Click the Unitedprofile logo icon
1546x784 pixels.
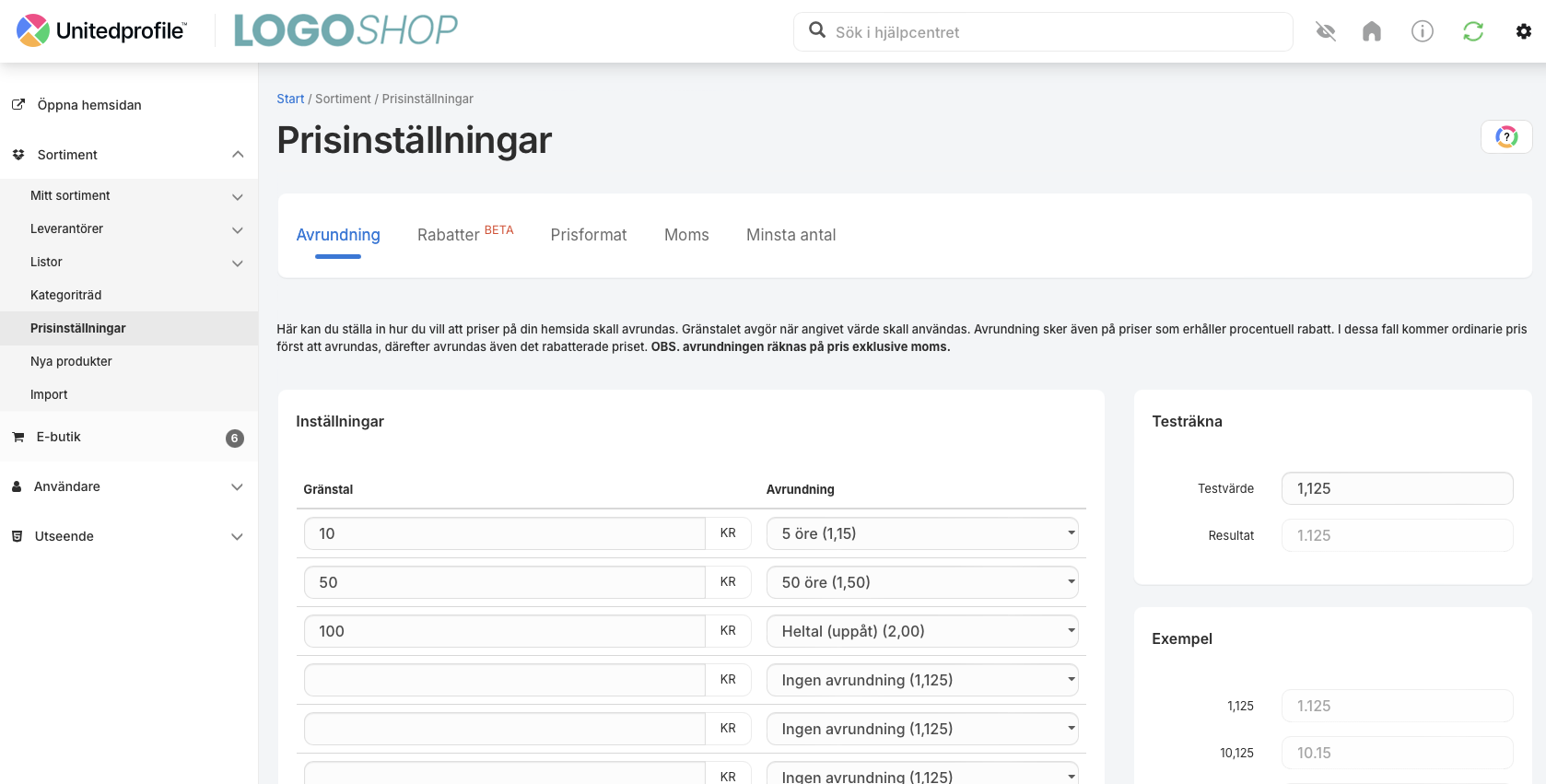[33, 31]
